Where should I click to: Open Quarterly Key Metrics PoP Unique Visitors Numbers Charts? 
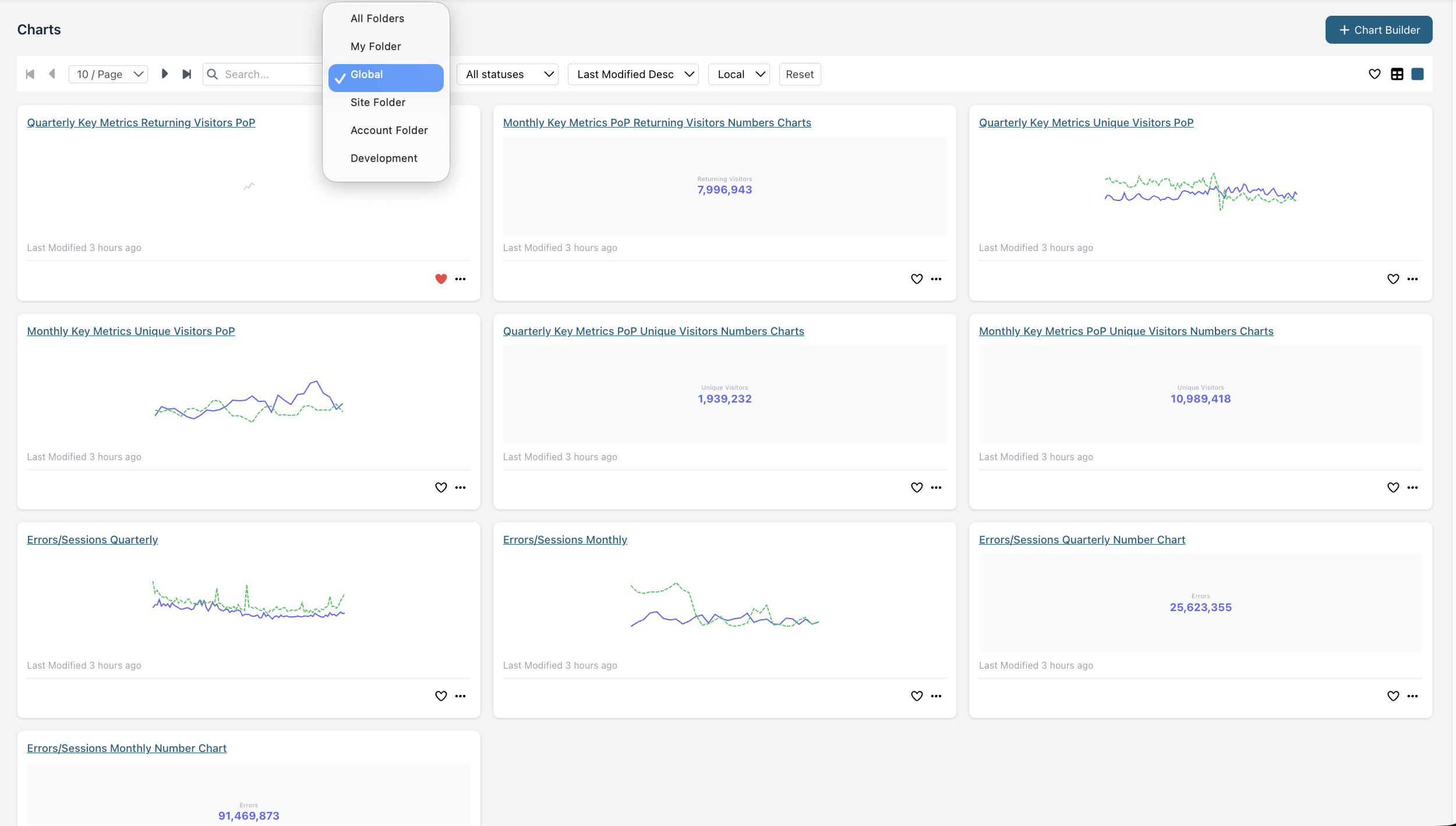coord(653,331)
